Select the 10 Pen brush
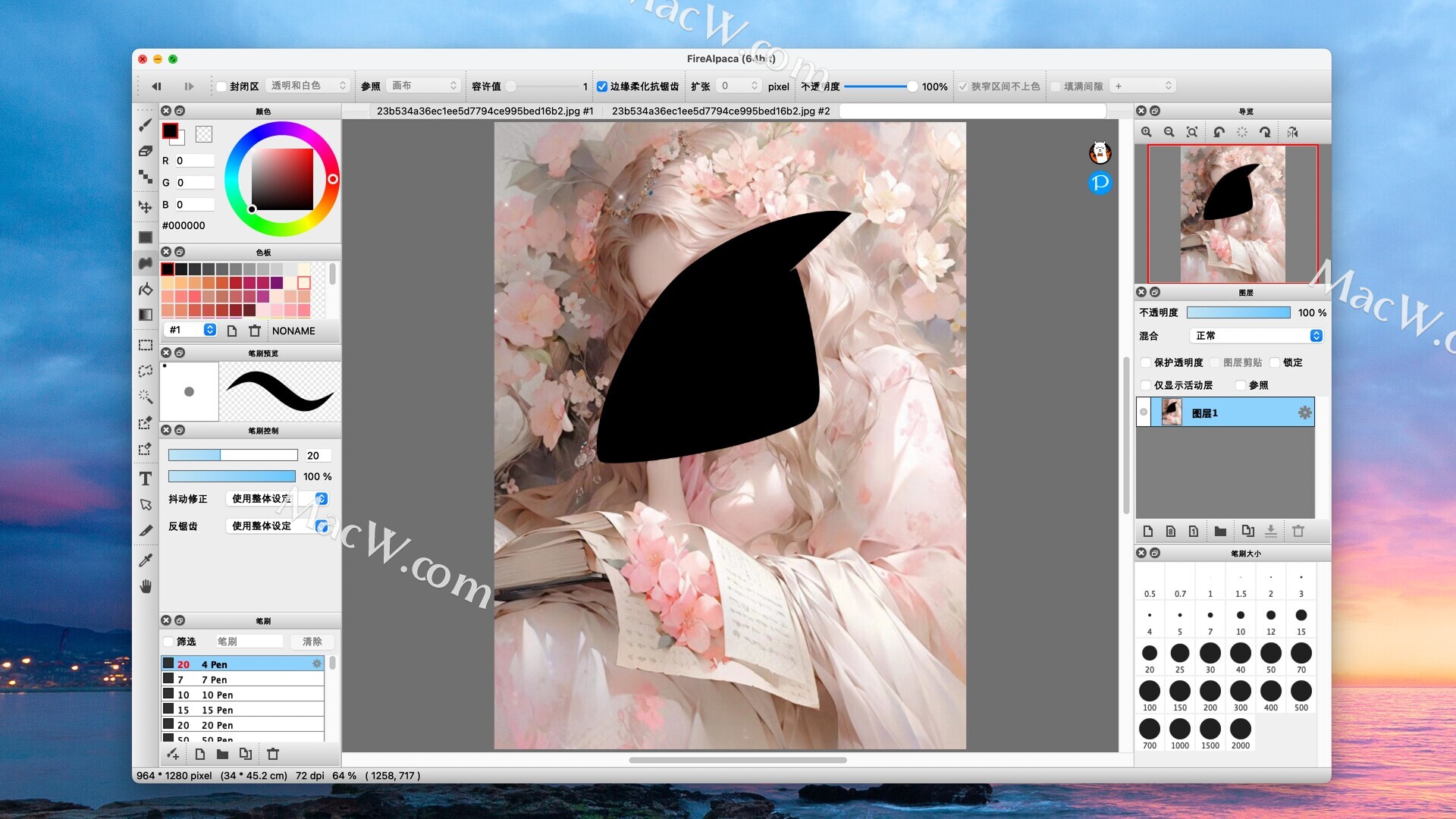This screenshot has width=1456, height=819. pos(243,695)
